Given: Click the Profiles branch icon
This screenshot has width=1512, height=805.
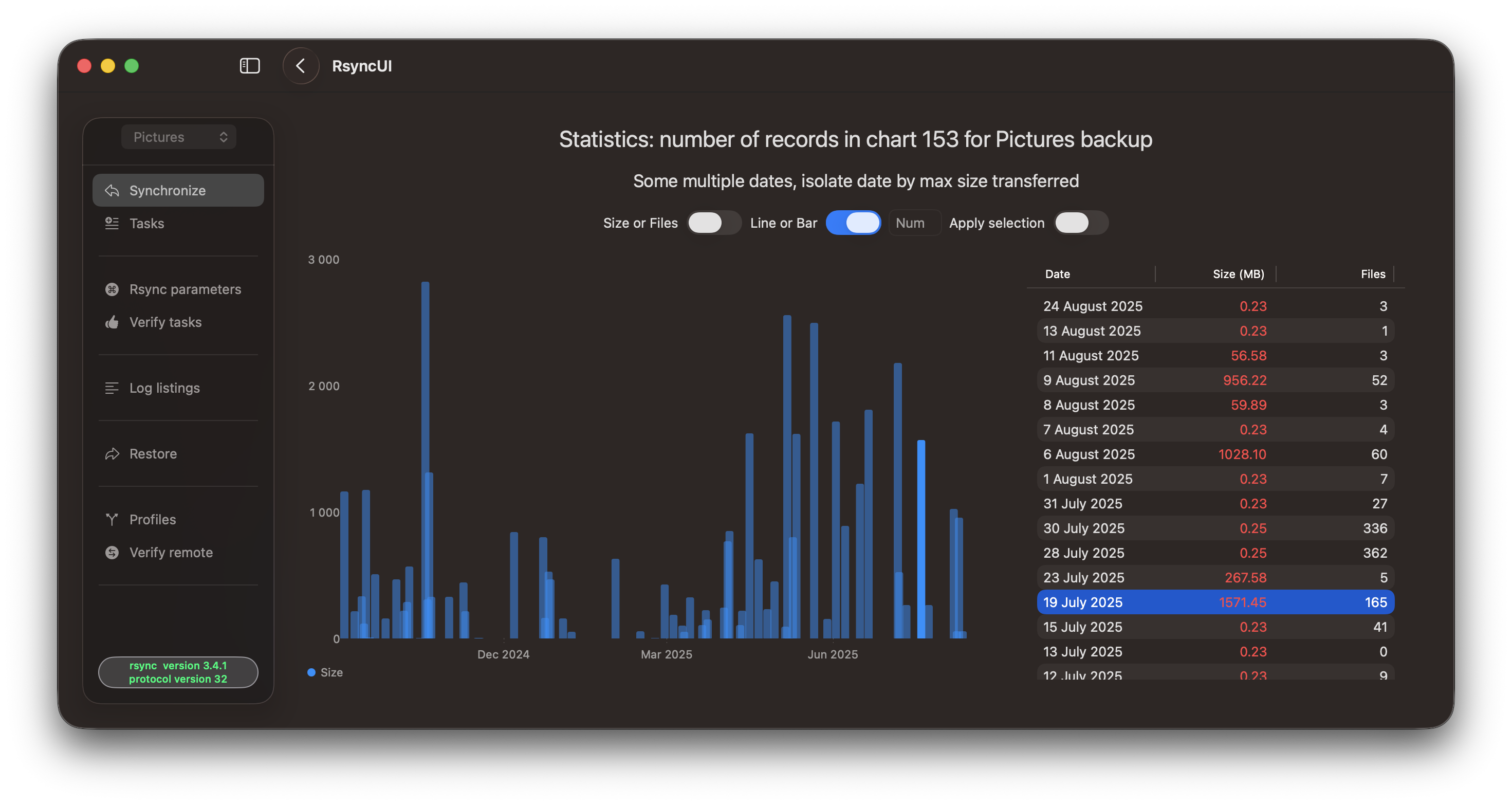Looking at the screenshot, I should pyautogui.click(x=112, y=519).
